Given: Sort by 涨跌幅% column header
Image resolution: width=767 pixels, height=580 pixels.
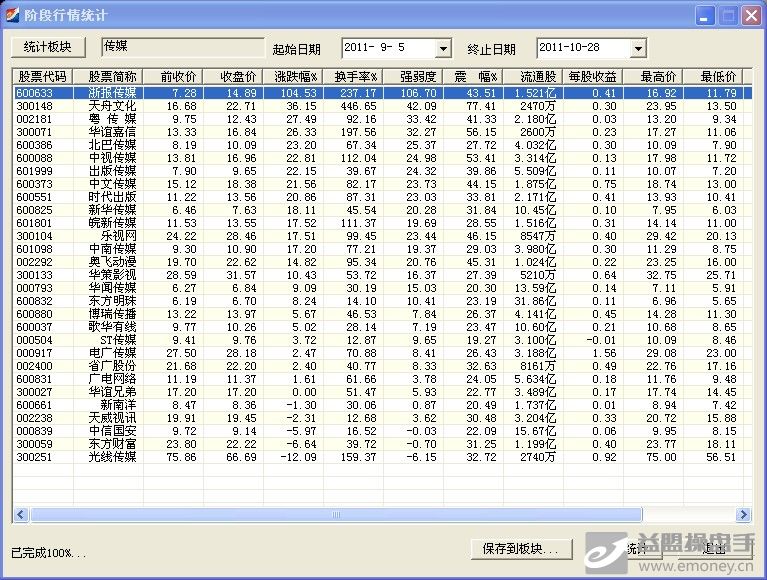Looking at the screenshot, I should [x=293, y=77].
